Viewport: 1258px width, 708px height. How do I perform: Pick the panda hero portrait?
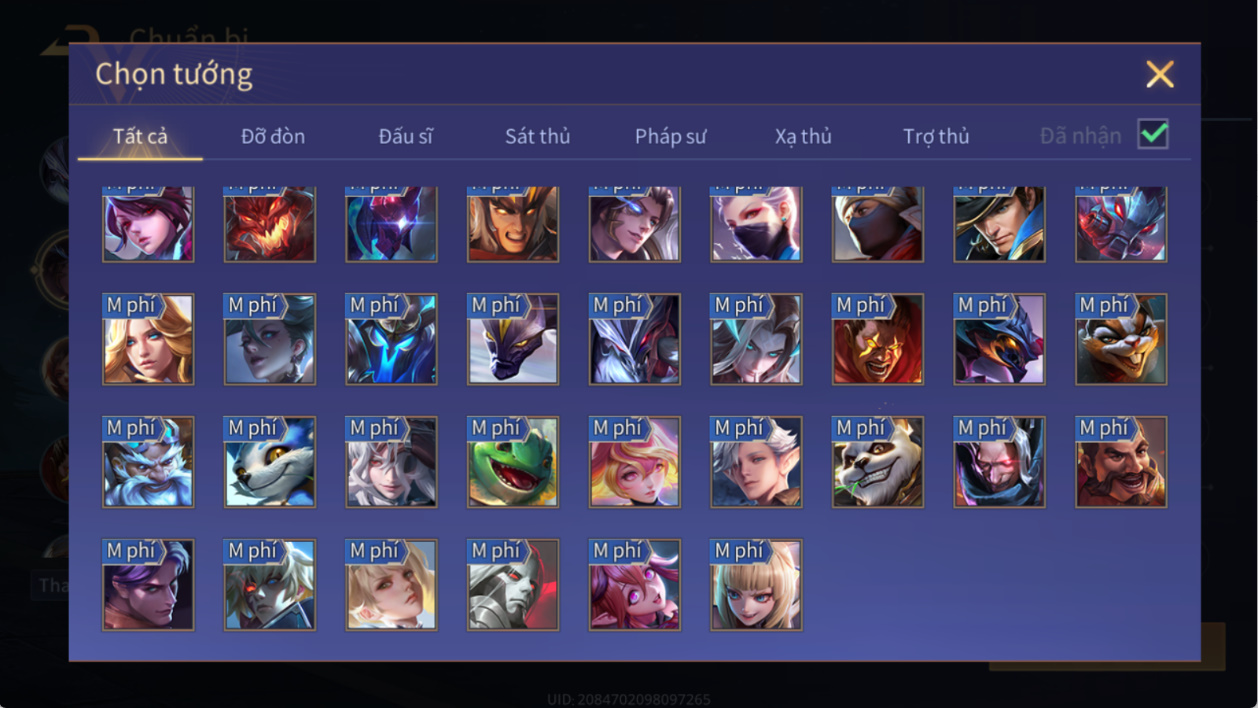tap(878, 462)
